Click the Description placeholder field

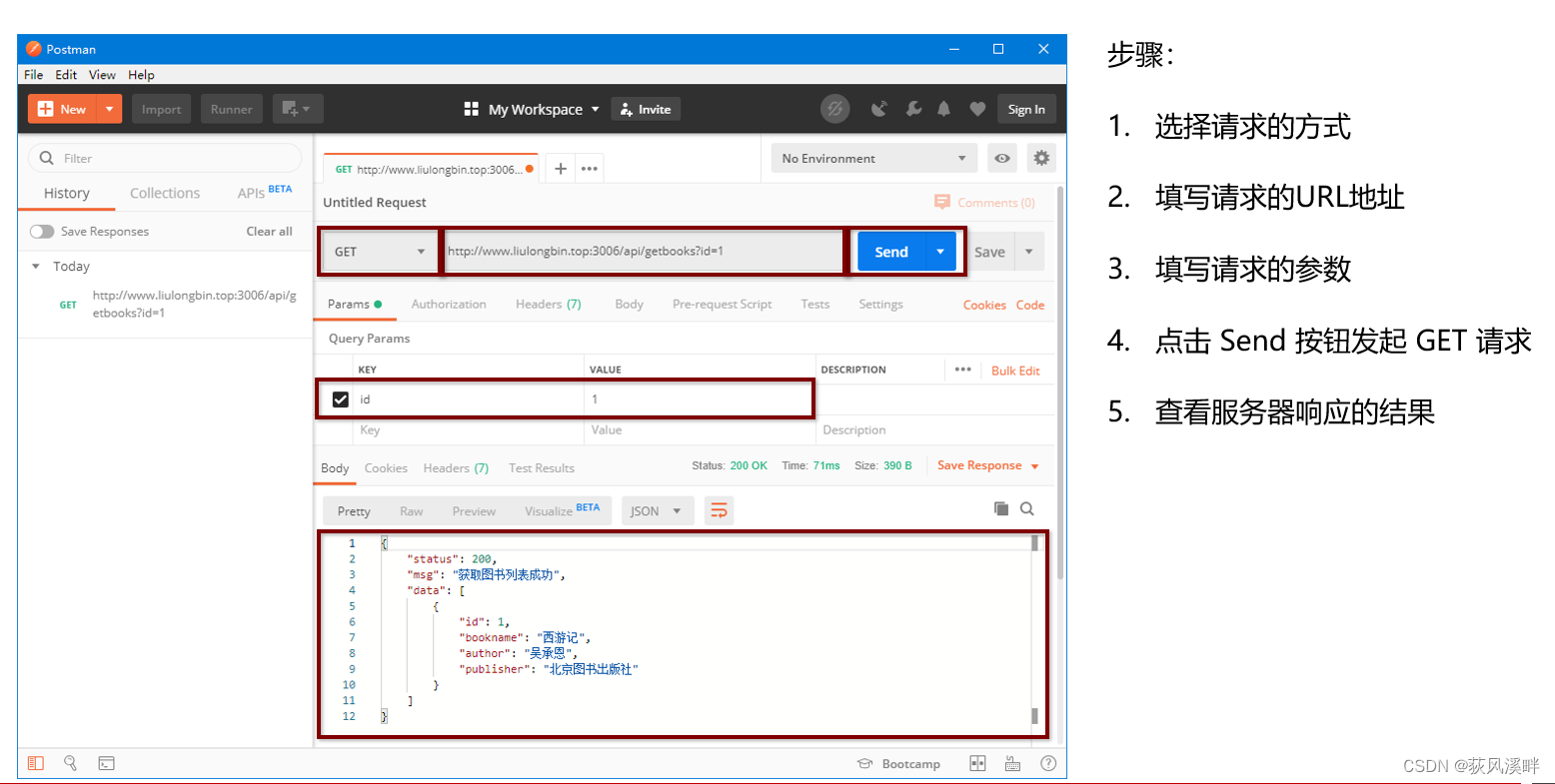tap(935, 429)
